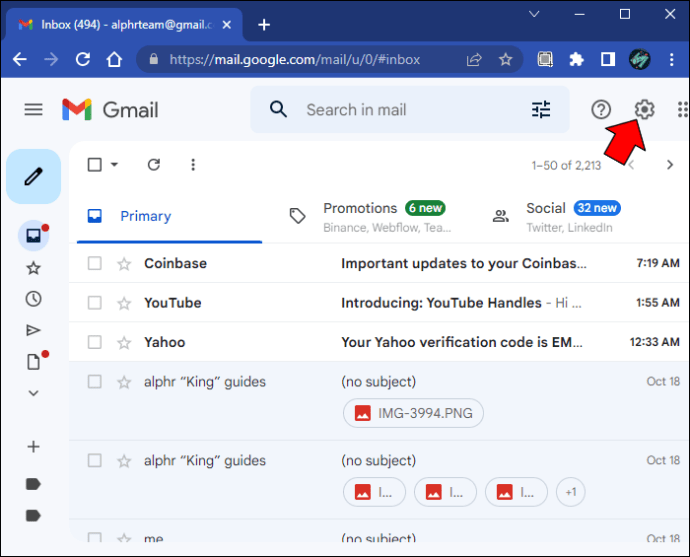Open Inbox in the sidebar
Viewport: 690px width, 557px height.
33,236
